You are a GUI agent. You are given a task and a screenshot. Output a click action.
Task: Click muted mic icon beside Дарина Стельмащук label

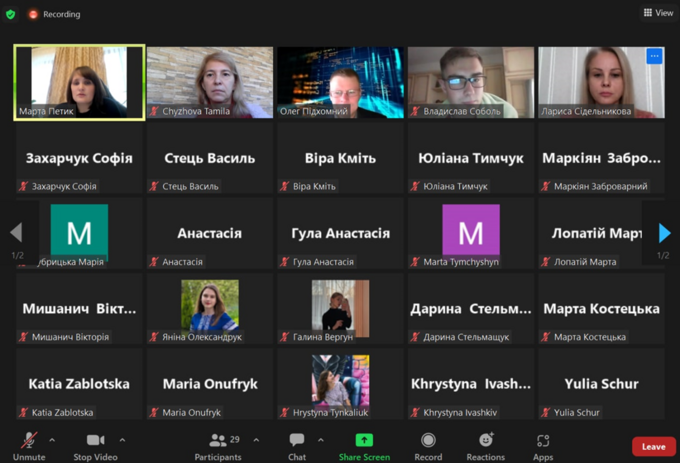415,337
